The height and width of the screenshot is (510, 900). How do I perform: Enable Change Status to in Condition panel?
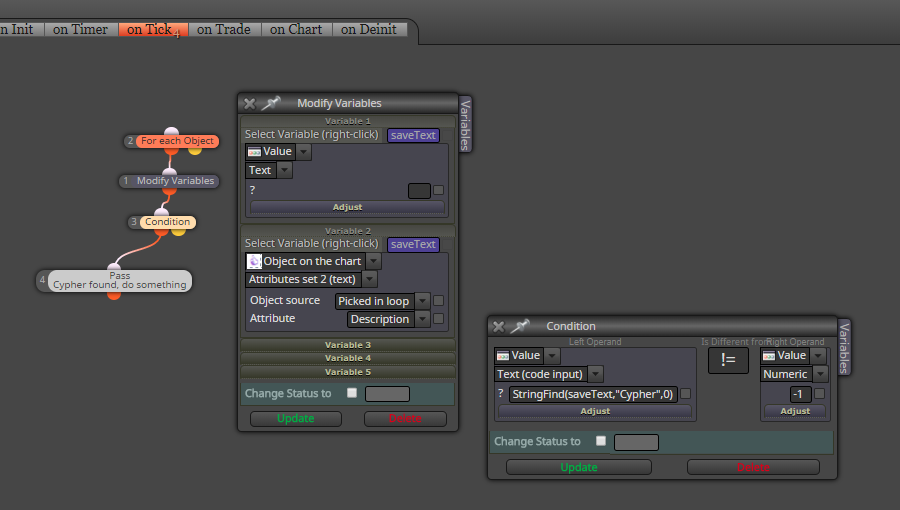[x=601, y=441]
